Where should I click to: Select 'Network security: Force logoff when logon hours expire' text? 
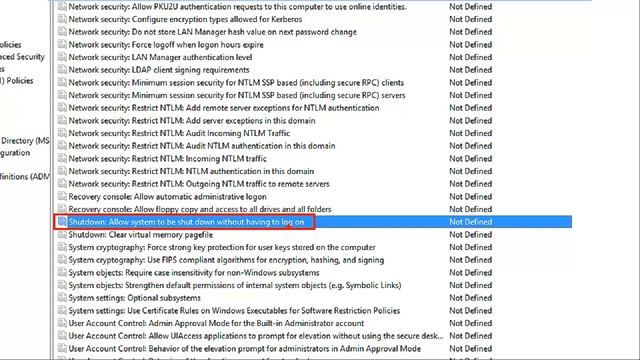coord(166,44)
